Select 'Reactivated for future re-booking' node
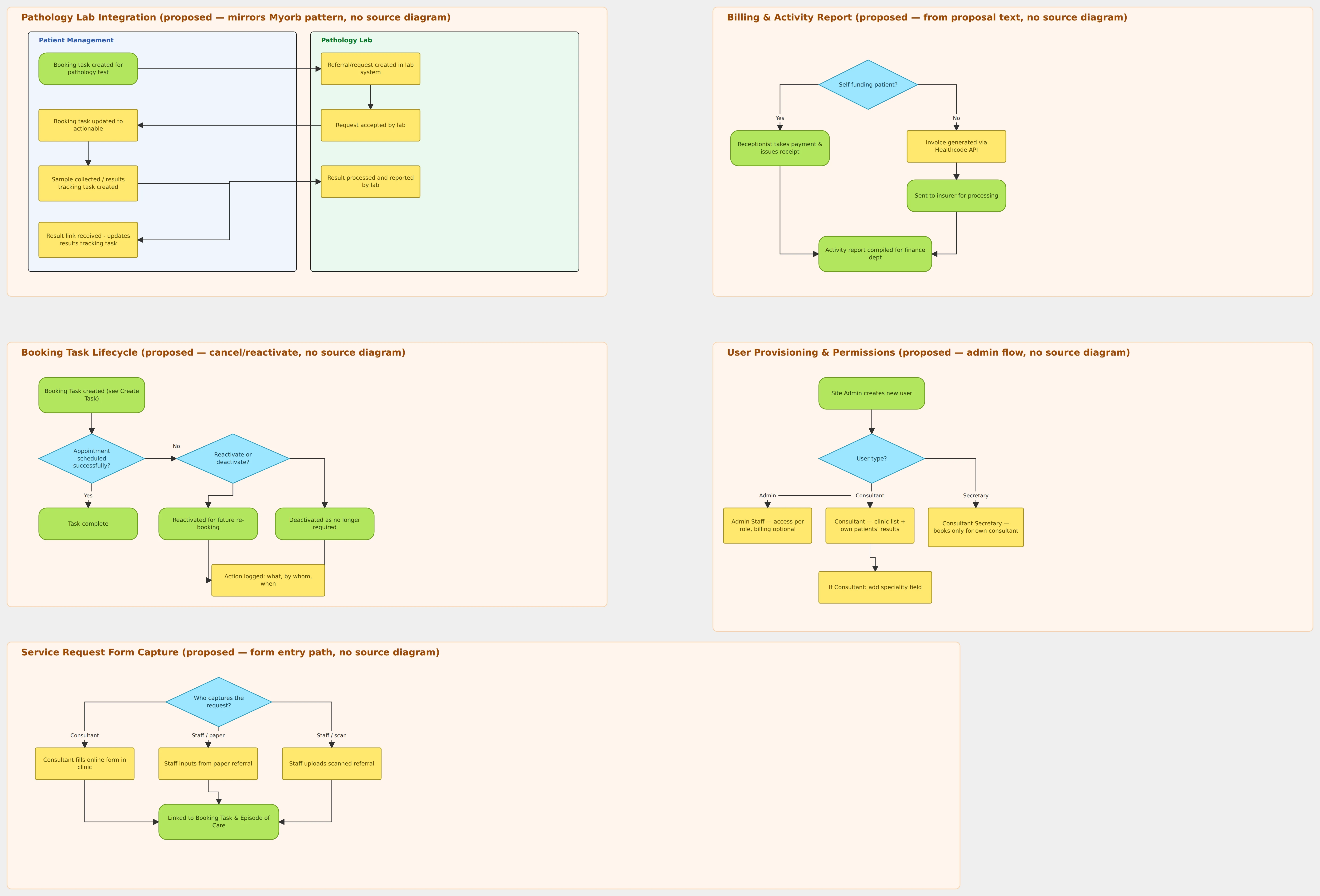1320x896 pixels. coord(208,523)
